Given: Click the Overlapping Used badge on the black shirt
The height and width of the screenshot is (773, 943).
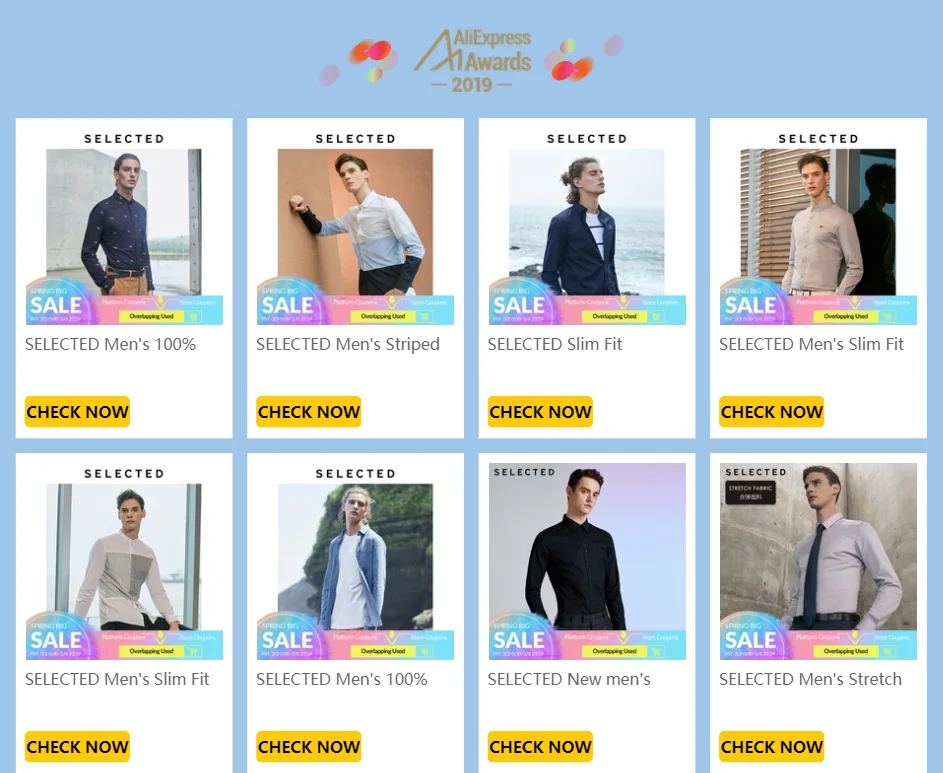Looking at the screenshot, I should (x=614, y=651).
